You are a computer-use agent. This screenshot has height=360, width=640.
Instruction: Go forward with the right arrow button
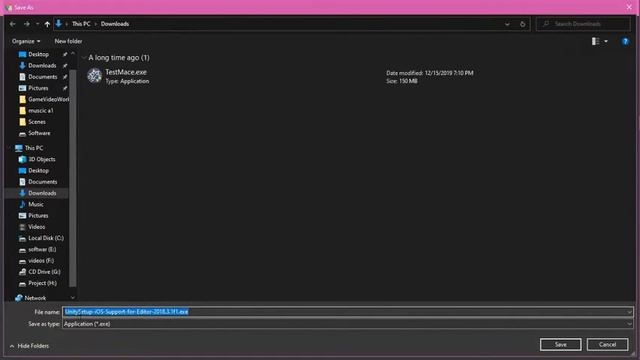click(27, 24)
